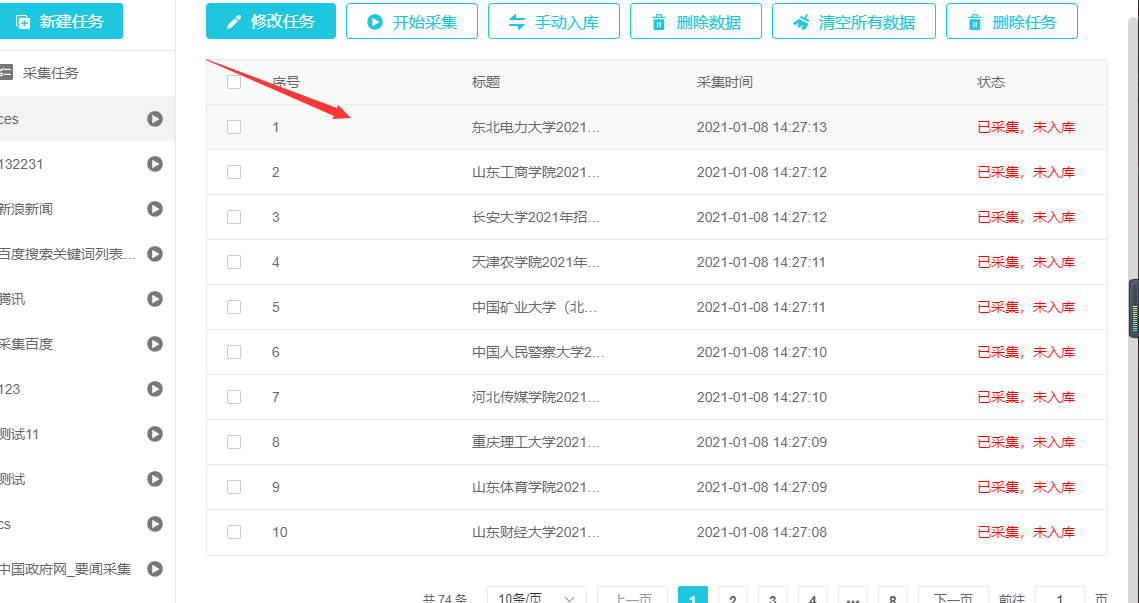Click the 采集时间 column header
The height and width of the screenshot is (603, 1139).
point(724,82)
